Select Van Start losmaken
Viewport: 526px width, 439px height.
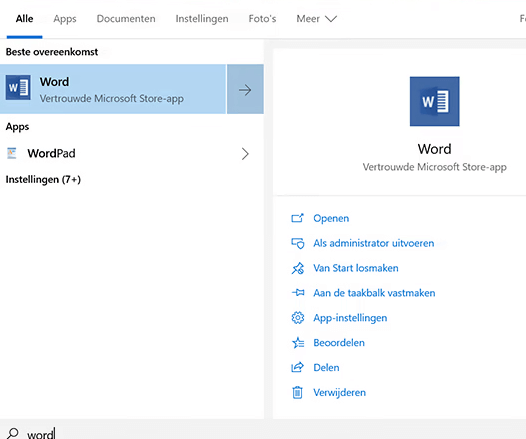click(x=356, y=268)
